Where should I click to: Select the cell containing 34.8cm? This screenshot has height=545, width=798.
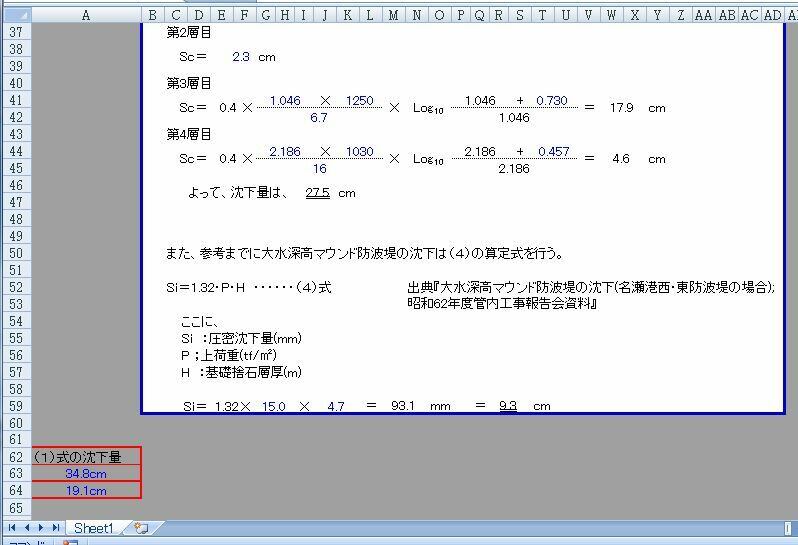86,474
